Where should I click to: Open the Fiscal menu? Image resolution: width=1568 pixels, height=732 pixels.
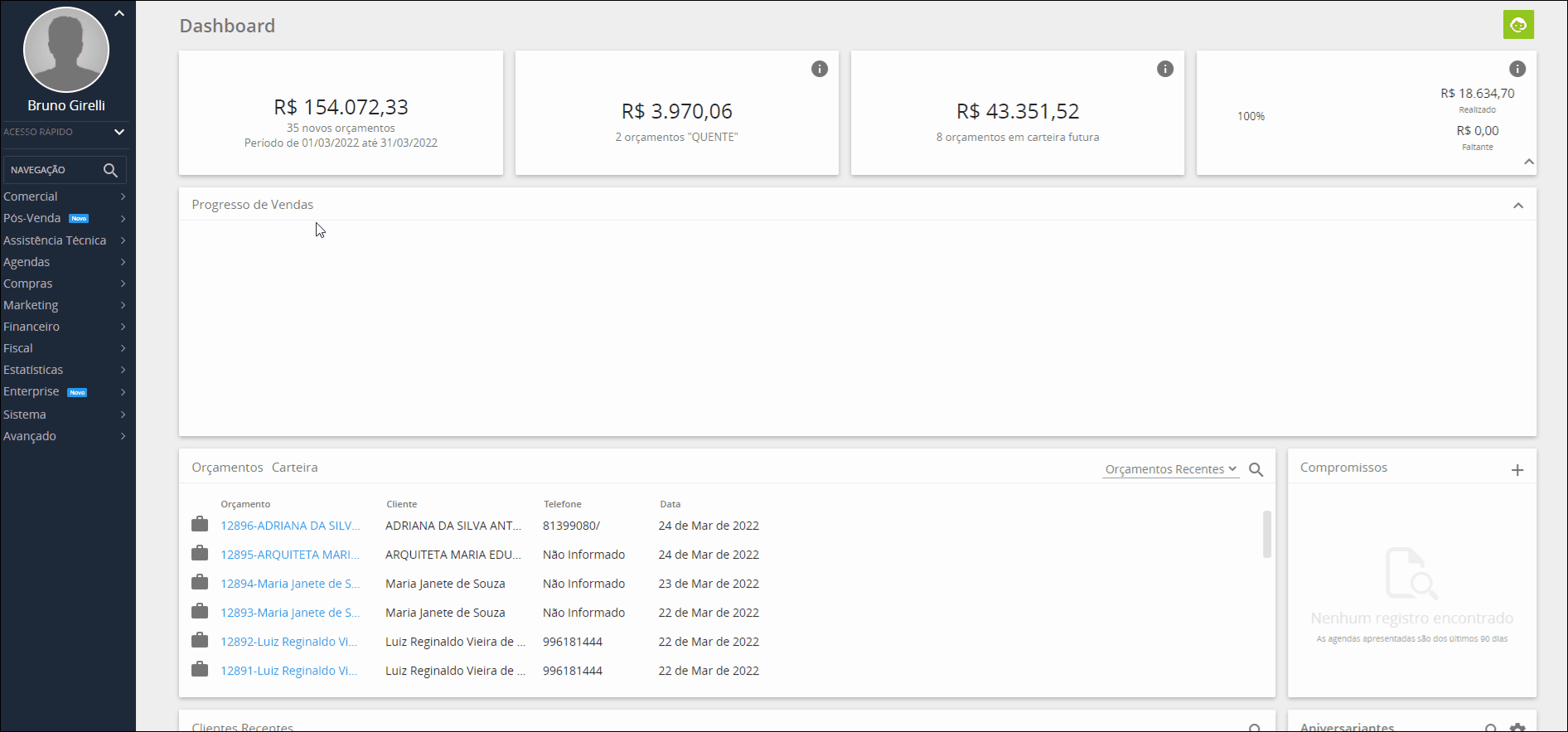point(65,348)
